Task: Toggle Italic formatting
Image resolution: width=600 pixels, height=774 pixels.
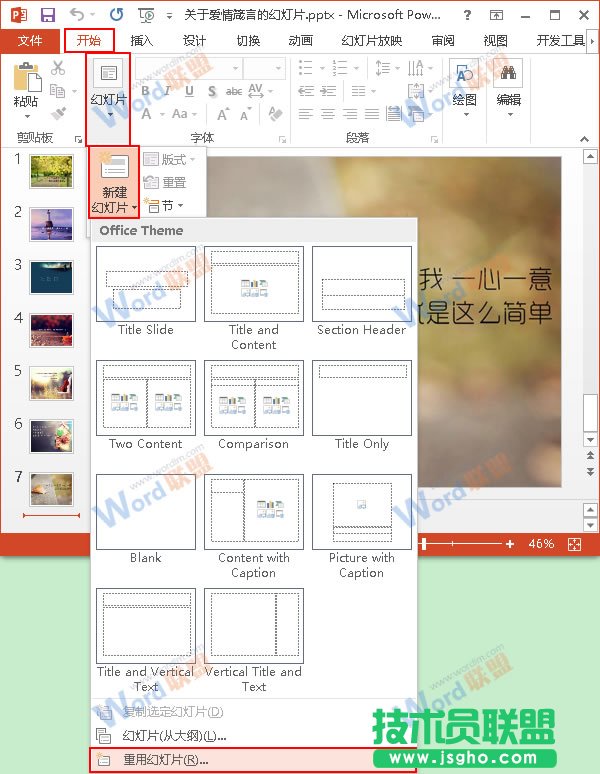Action: click(167, 91)
